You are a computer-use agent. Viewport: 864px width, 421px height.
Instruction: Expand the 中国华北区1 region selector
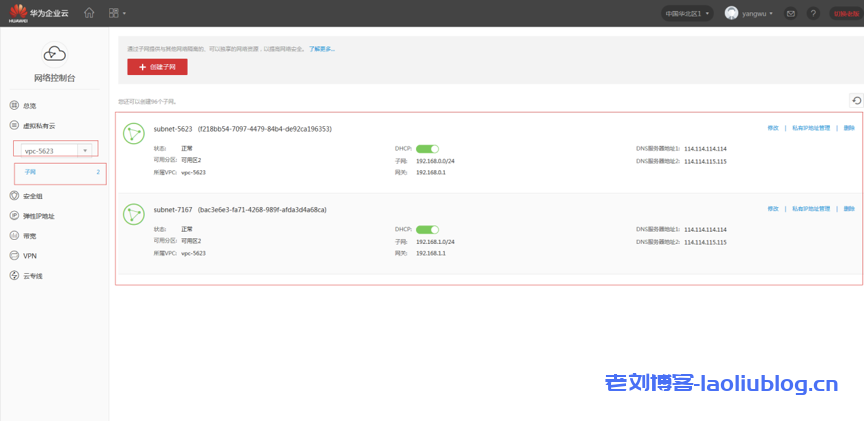pos(688,13)
